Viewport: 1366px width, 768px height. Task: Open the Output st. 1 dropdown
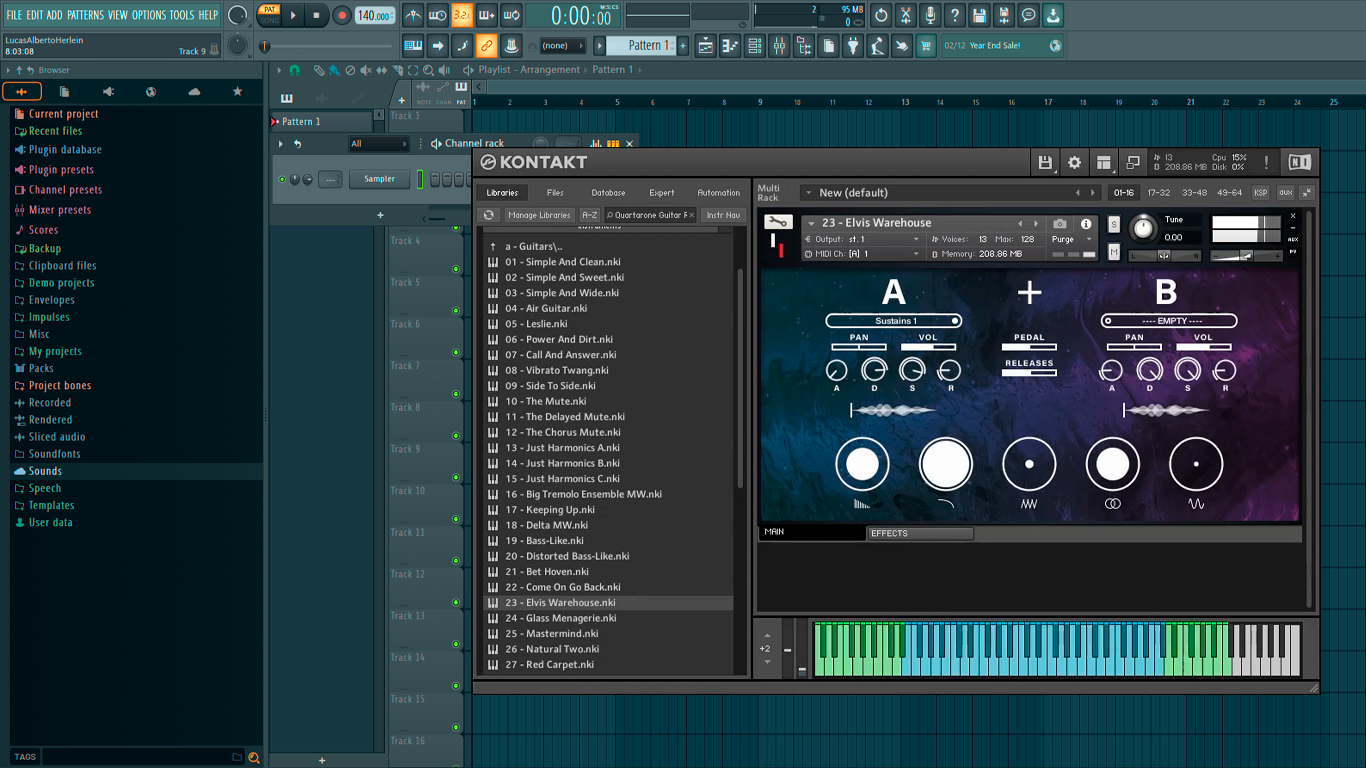(x=864, y=239)
